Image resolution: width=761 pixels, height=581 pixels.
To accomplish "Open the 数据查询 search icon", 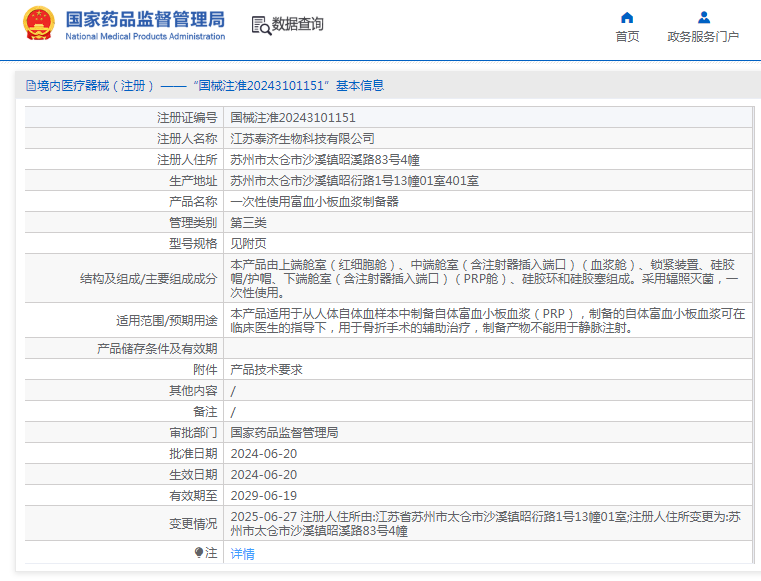I will pos(261,25).
